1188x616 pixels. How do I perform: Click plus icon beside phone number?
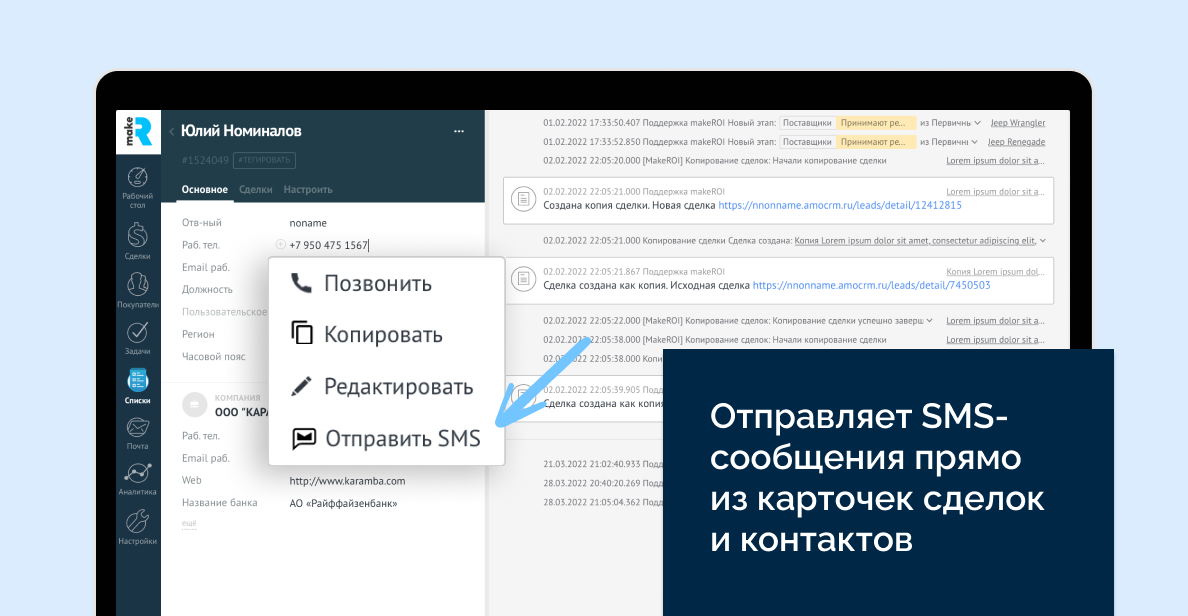click(x=280, y=244)
